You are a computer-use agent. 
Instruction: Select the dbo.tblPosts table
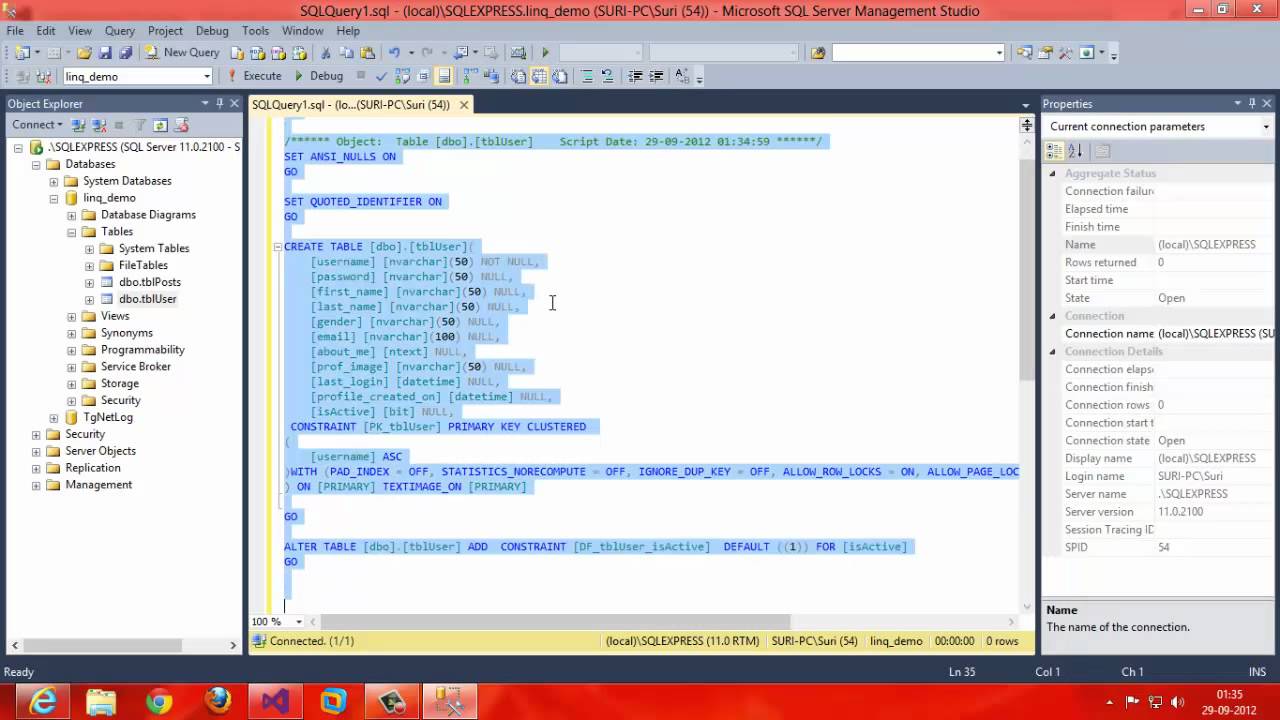click(x=149, y=282)
